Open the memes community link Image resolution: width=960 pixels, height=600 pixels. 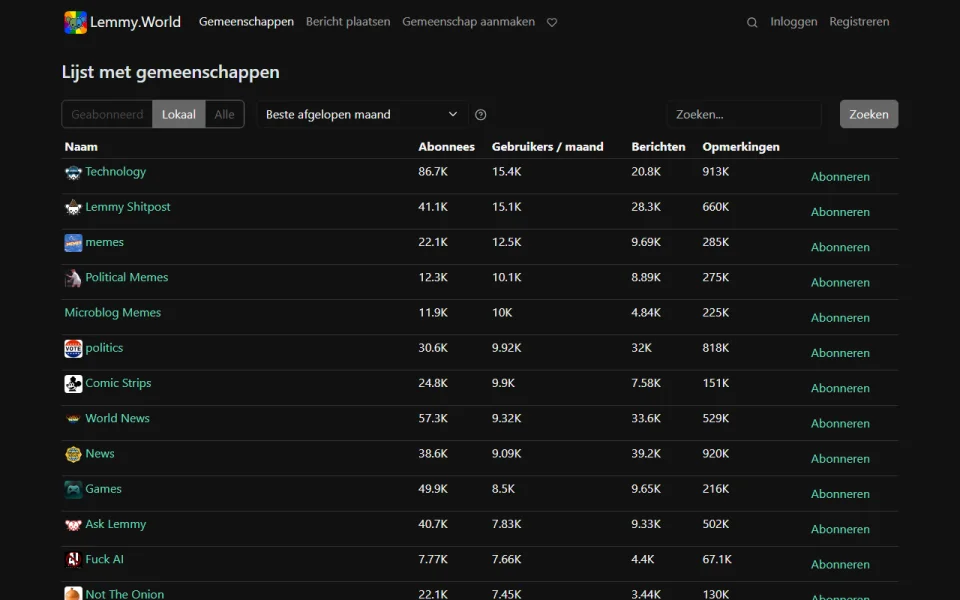click(x=105, y=242)
